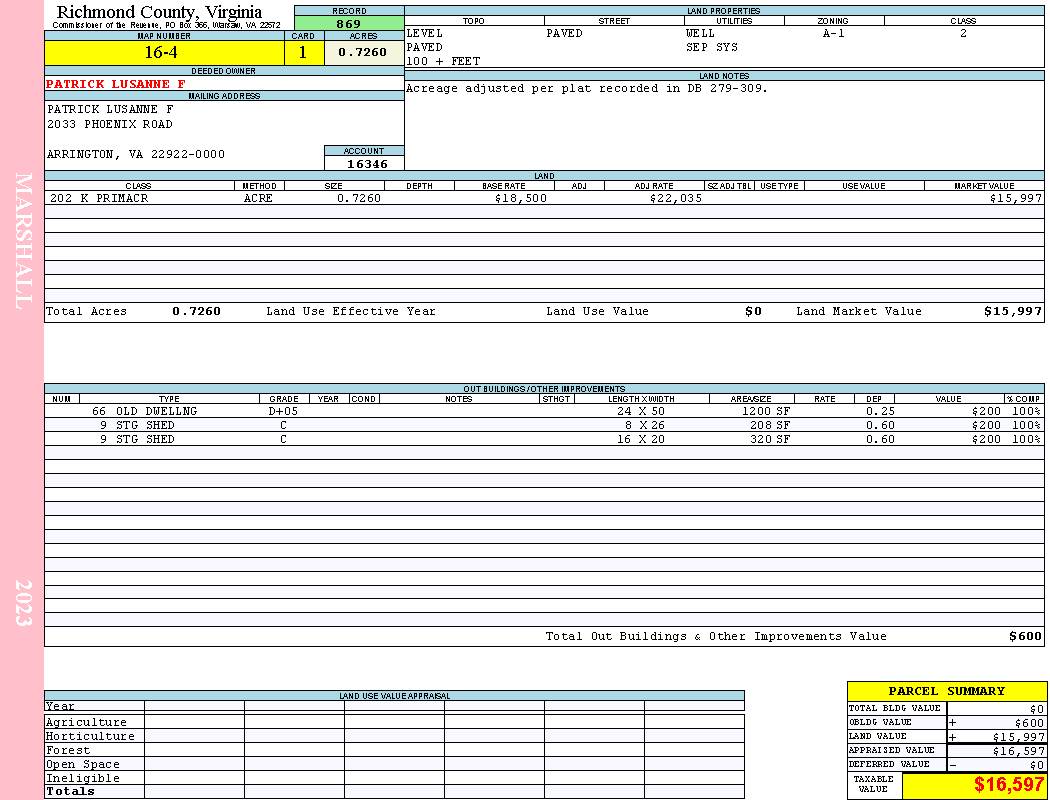Click the OUT BUILDINGS/OTHER IMPROVEMENTS header
Viewport: 1050px width, 800px height.
[x=544, y=389]
